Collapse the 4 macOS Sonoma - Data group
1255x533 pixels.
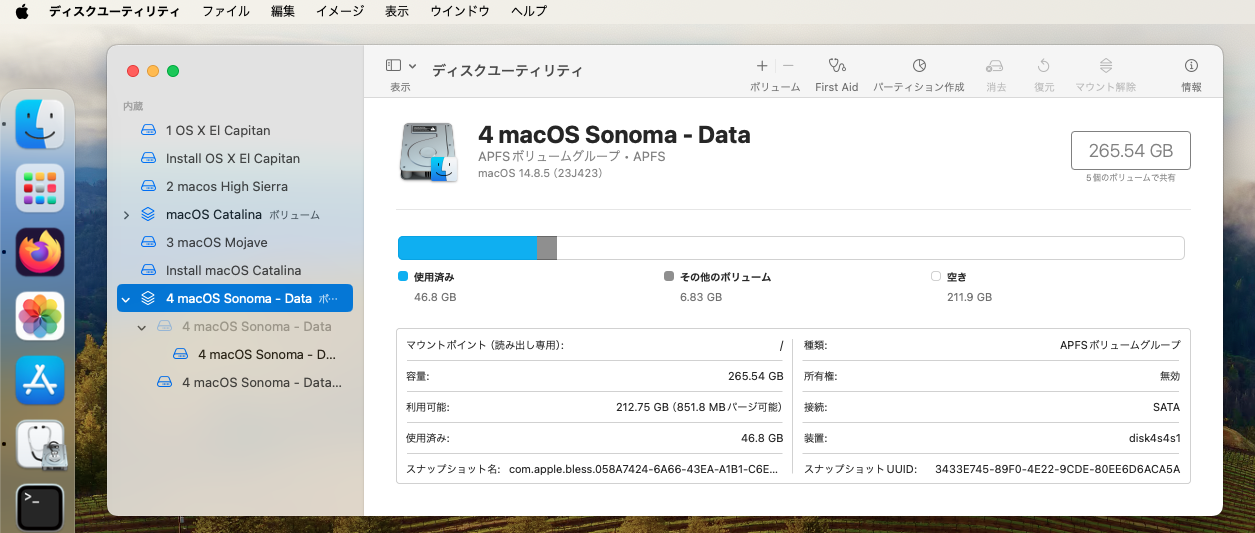126,299
